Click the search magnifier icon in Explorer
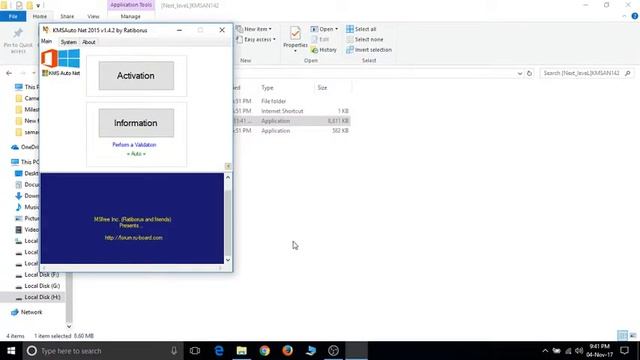The height and width of the screenshot is (360, 640). click(x=628, y=73)
